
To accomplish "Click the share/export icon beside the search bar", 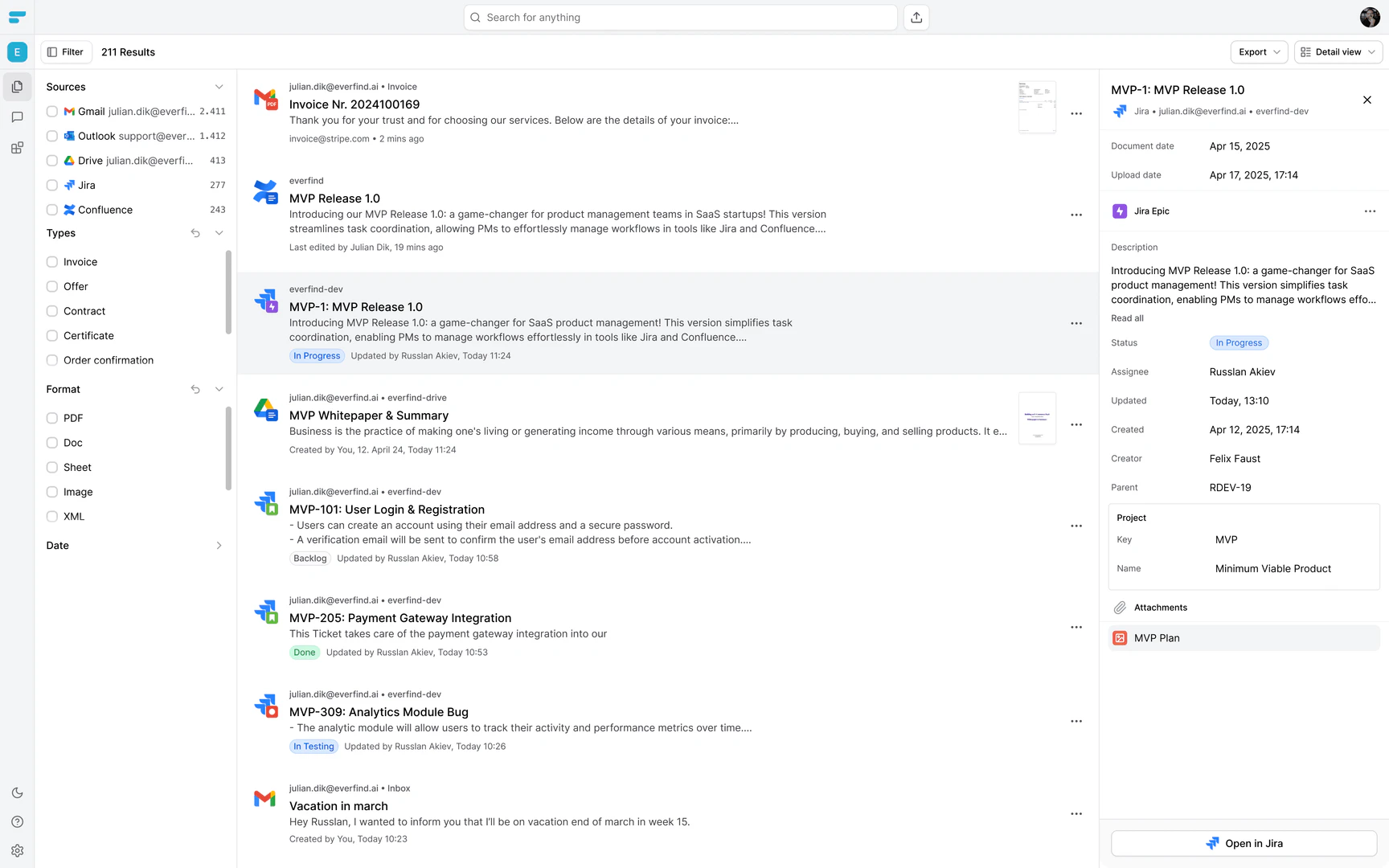I will [916, 17].
